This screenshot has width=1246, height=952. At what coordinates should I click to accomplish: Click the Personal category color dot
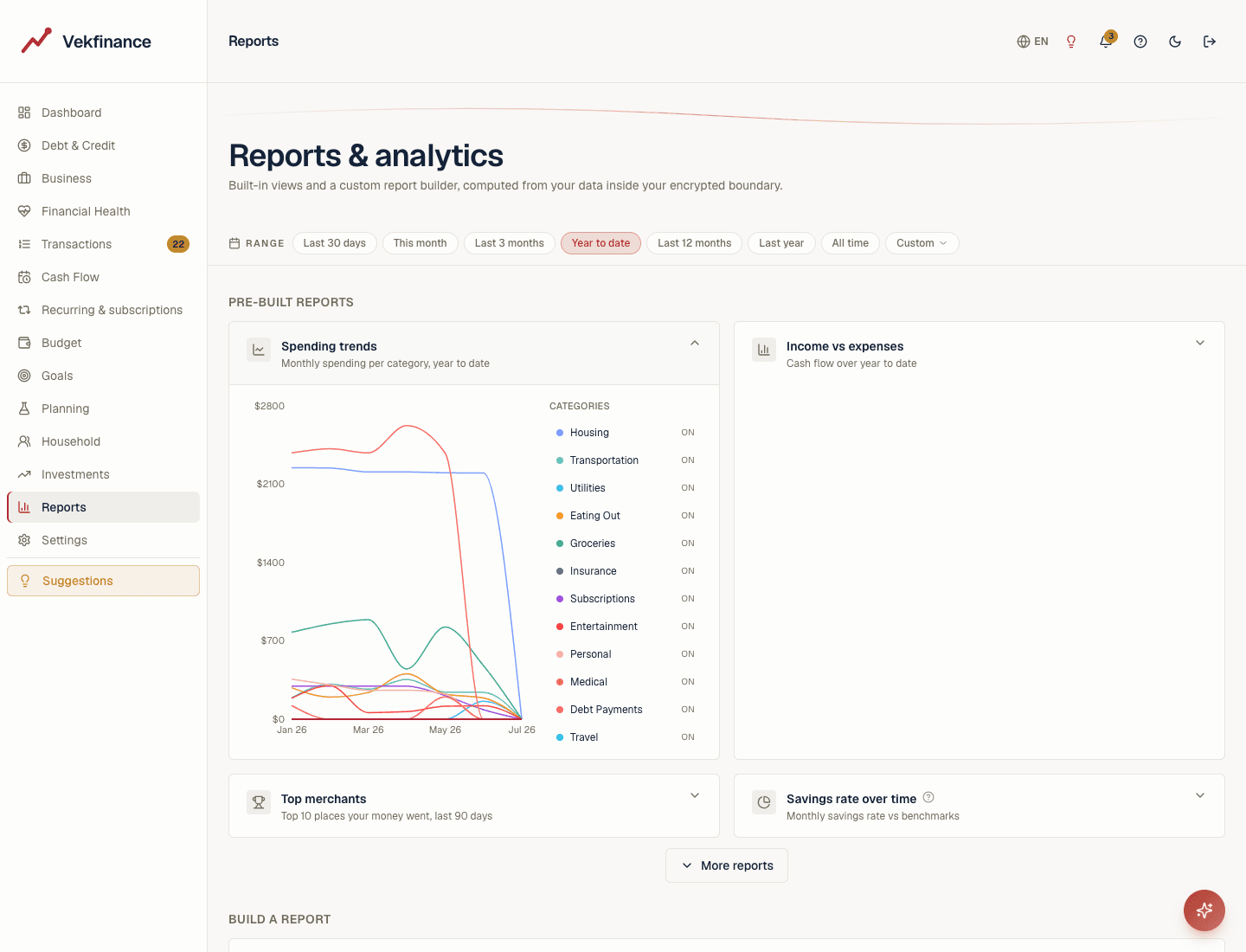pyautogui.click(x=560, y=654)
